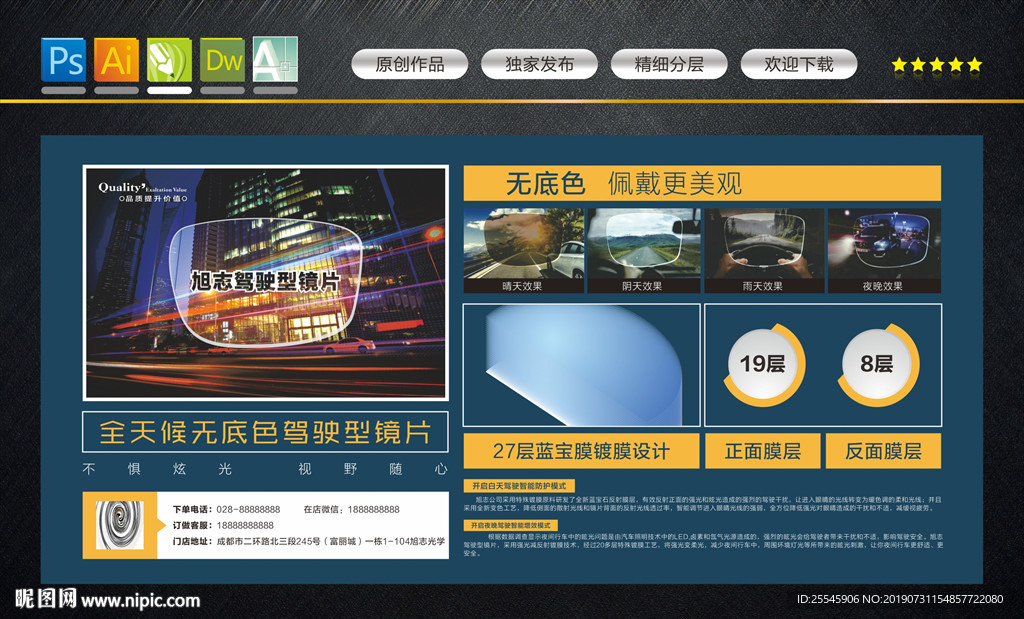Screen dimensions: 1024x619
Task: Click the 19层 circular gauge
Action: (x=762, y=364)
